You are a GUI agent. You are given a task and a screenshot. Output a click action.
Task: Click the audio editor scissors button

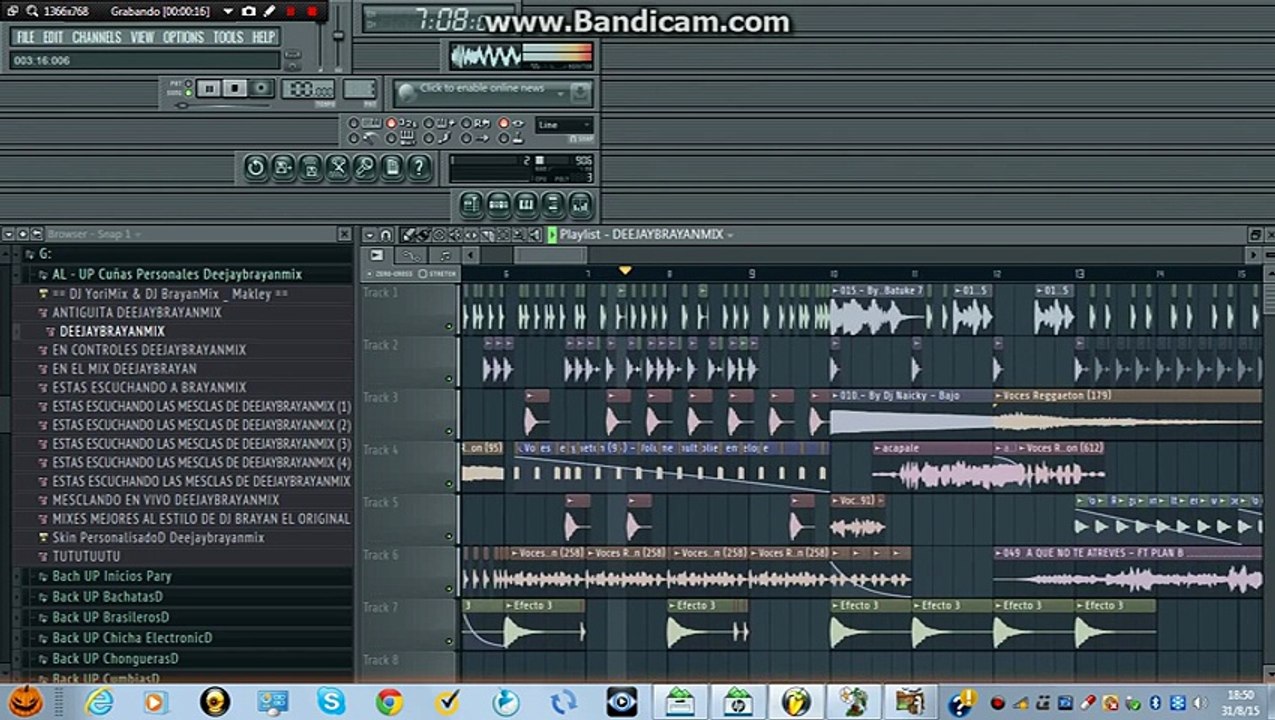click(337, 167)
